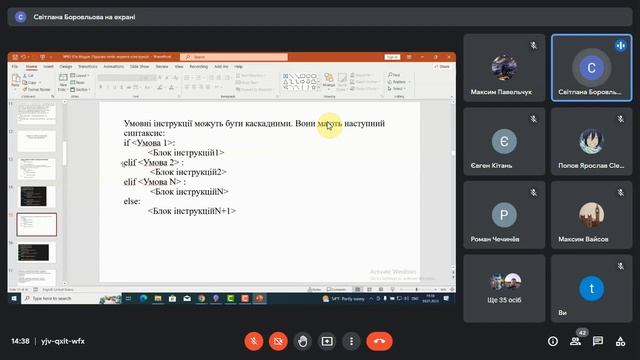Viewport: 640px width, 360px height.
Task: Open Microsoft Edge from the taskbar
Action: (143, 299)
